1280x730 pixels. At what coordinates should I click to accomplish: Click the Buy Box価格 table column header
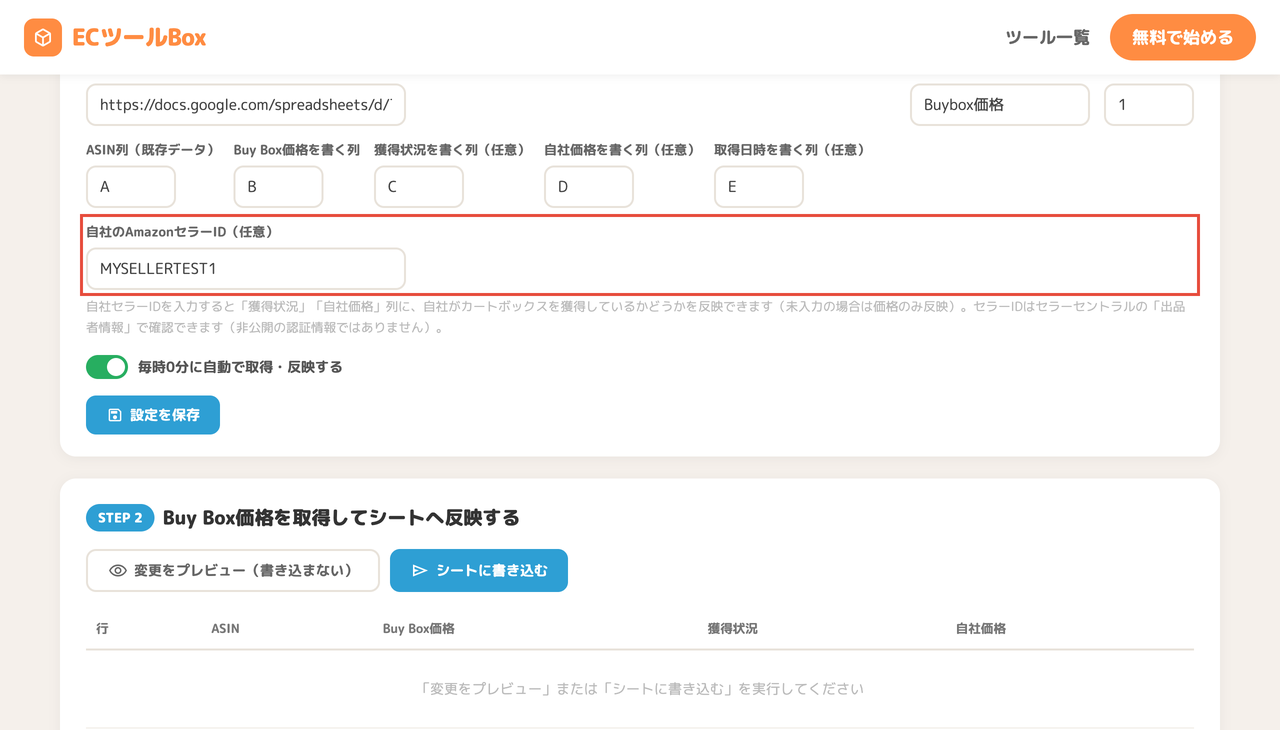pyautogui.click(x=419, y=629)
